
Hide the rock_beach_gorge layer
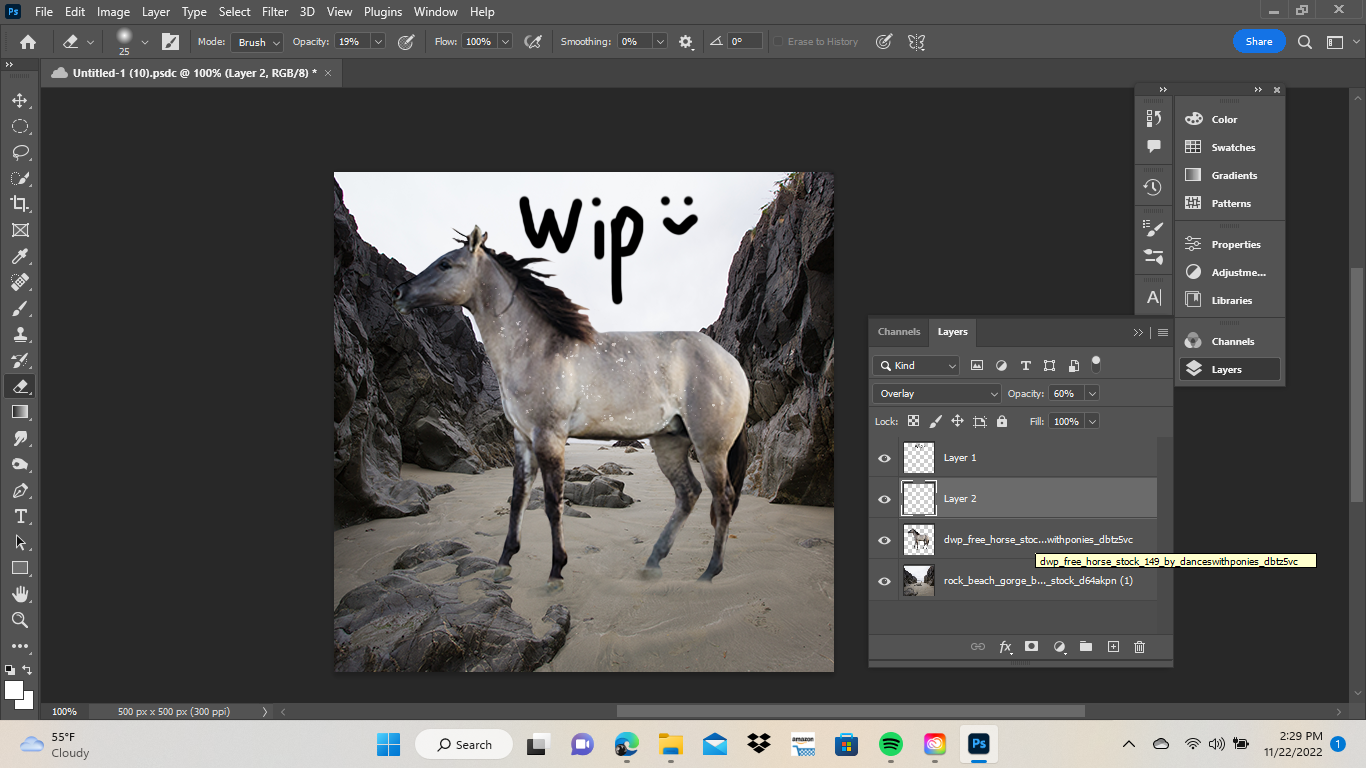coord(884,581)
